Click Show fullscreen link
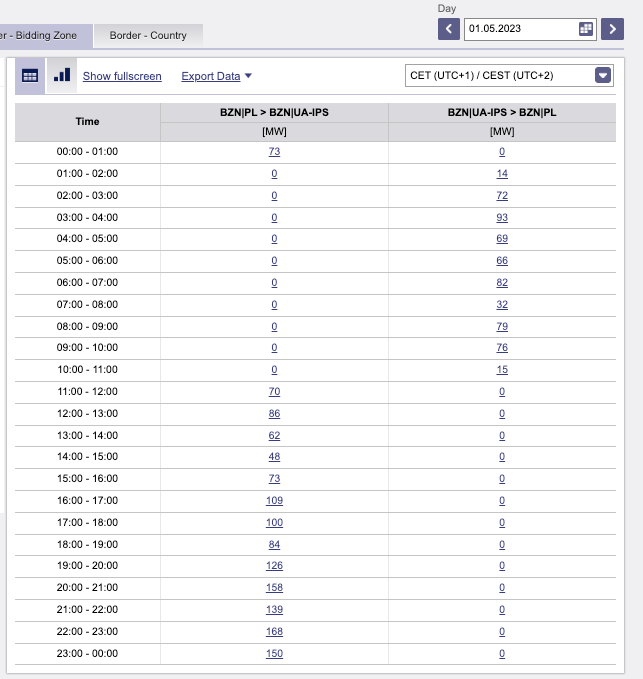643x679 pixels. (122, 76)
